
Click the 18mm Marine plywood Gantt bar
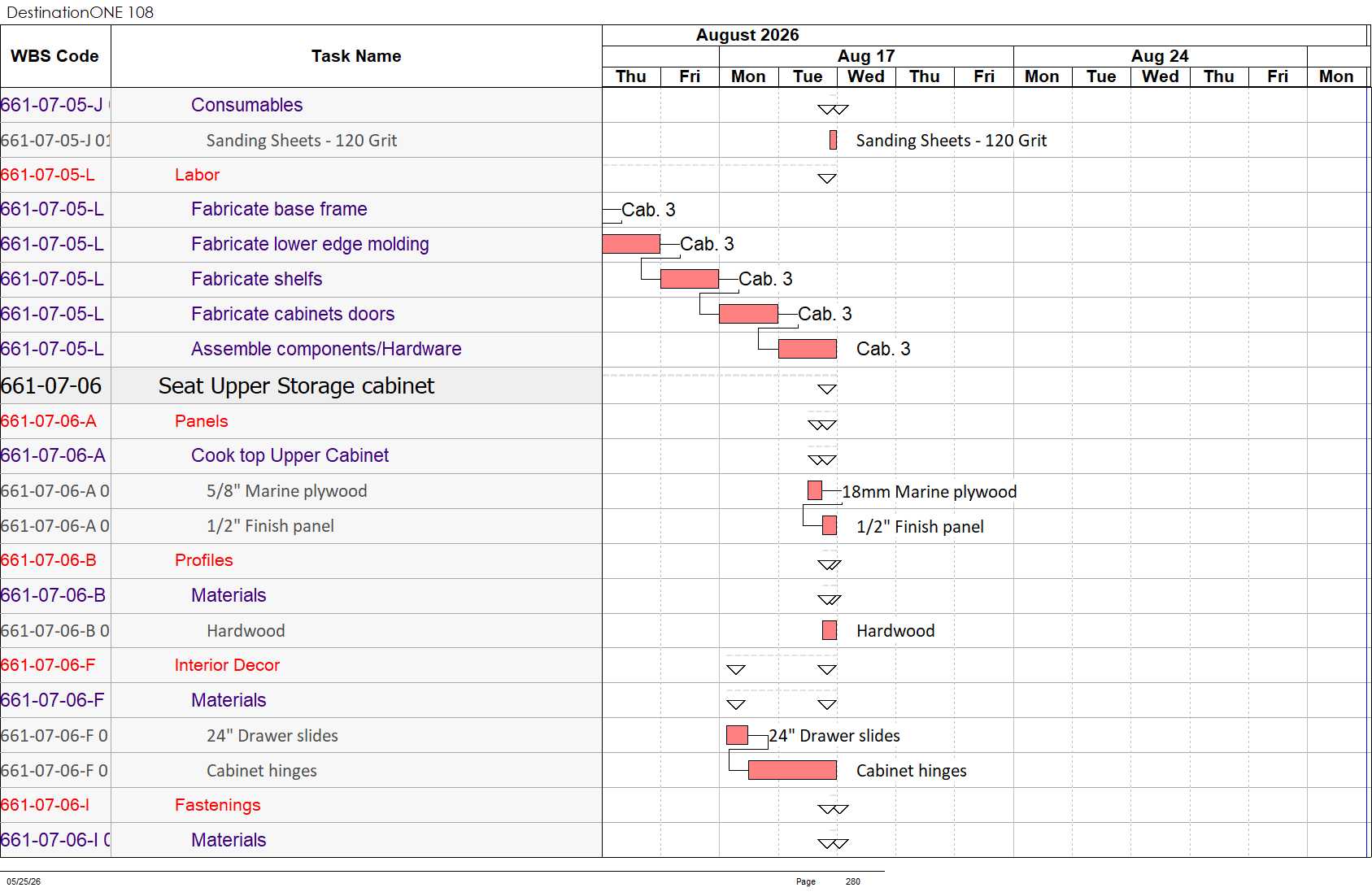point(815,490)
